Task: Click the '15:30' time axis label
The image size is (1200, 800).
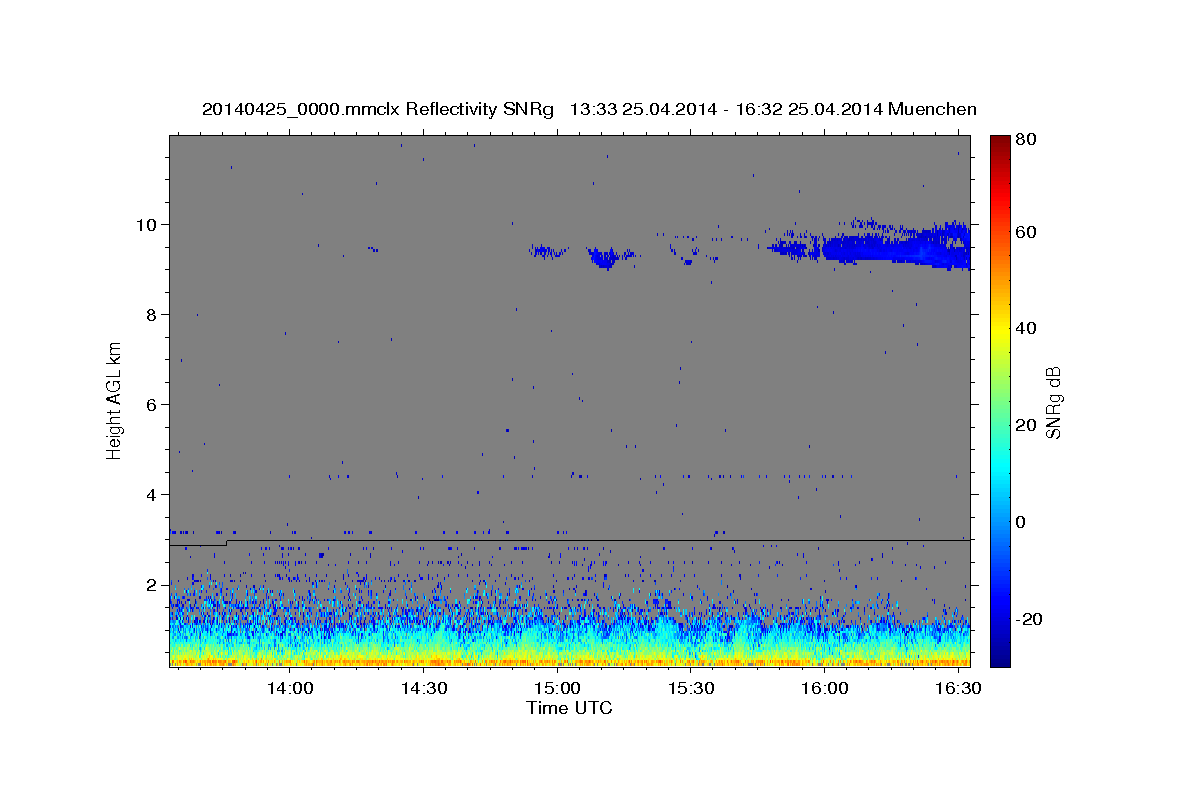Action: pos(691,688)
